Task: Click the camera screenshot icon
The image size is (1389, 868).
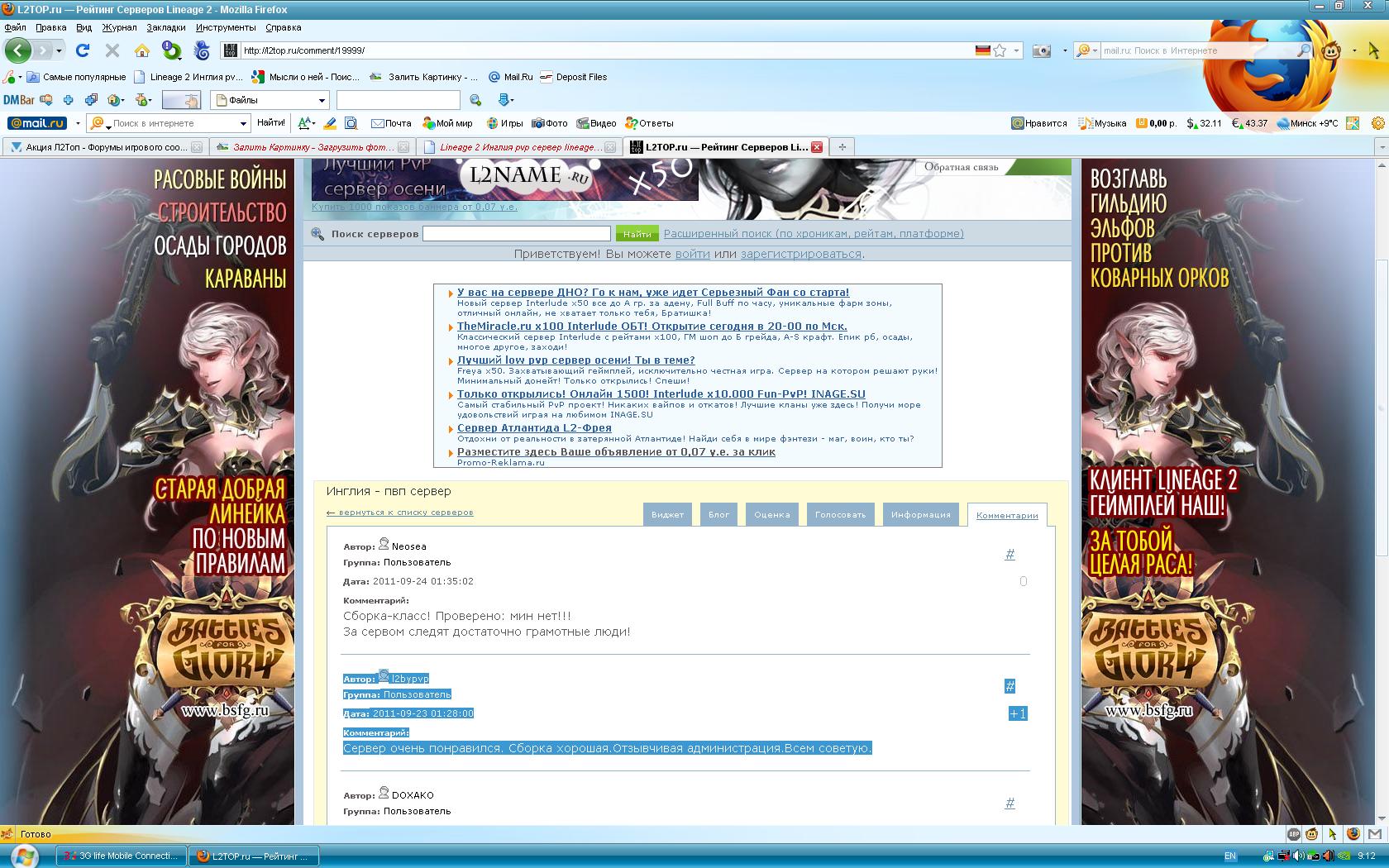Action: (1042, 50)
